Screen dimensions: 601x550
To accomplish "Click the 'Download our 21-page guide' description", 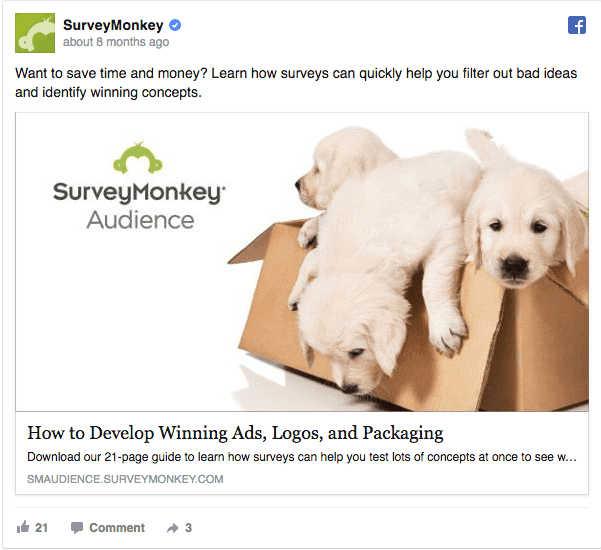I will coord(302,457).
